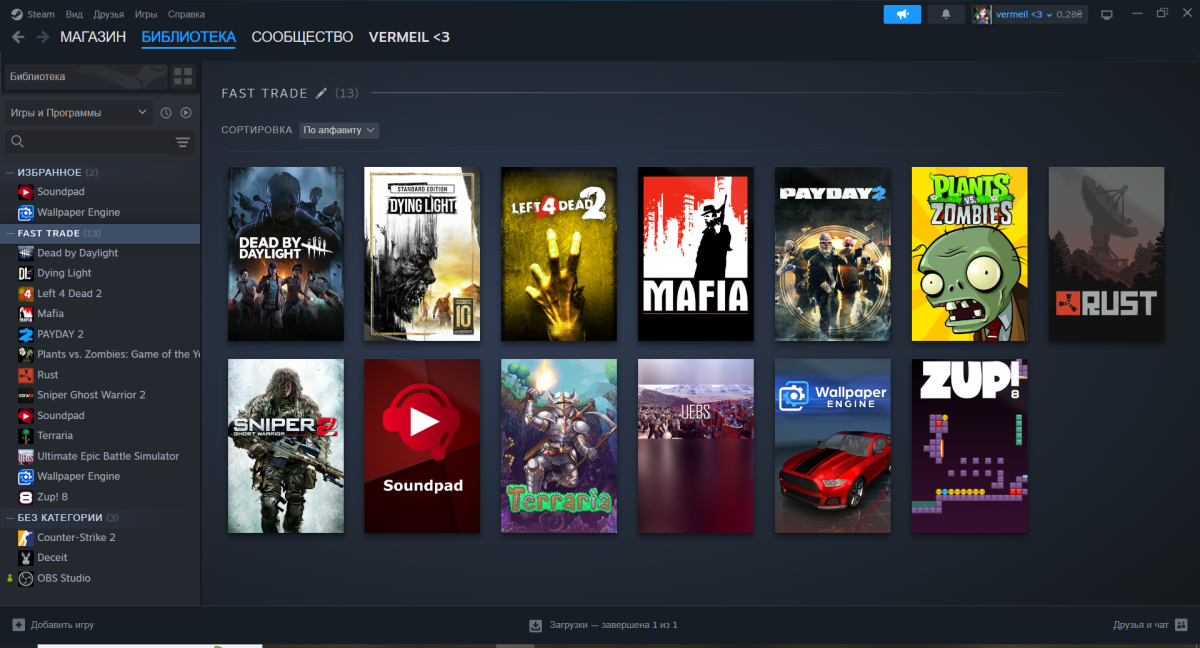This screenshot has height=648, width=1200.
Task: Open the Soundpad cover tile
Action: (x=422, y=446)
